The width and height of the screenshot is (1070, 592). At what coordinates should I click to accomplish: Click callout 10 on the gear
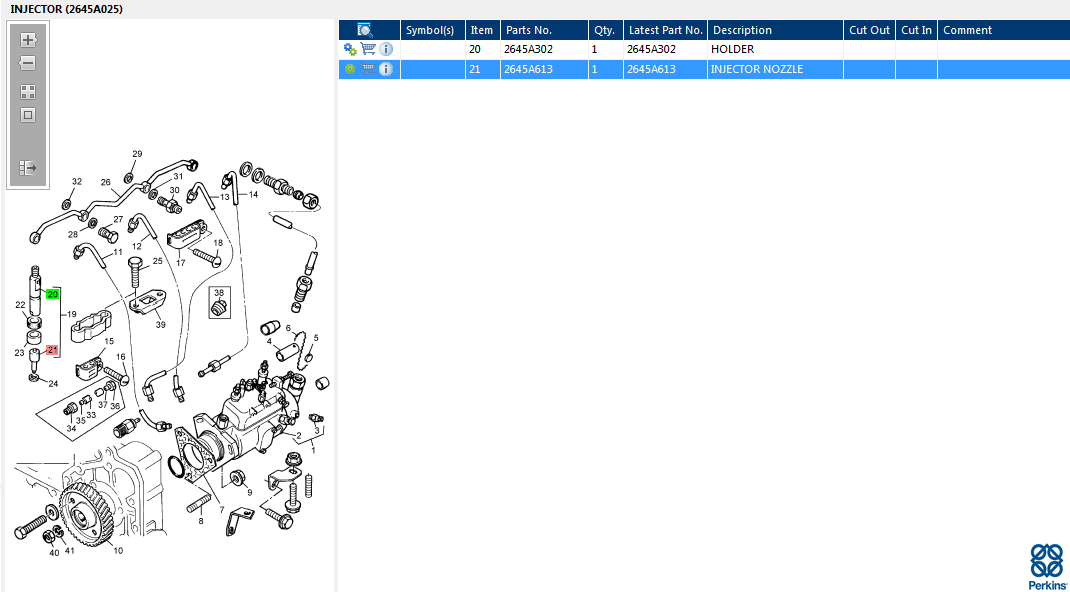(x=118, y=550)
